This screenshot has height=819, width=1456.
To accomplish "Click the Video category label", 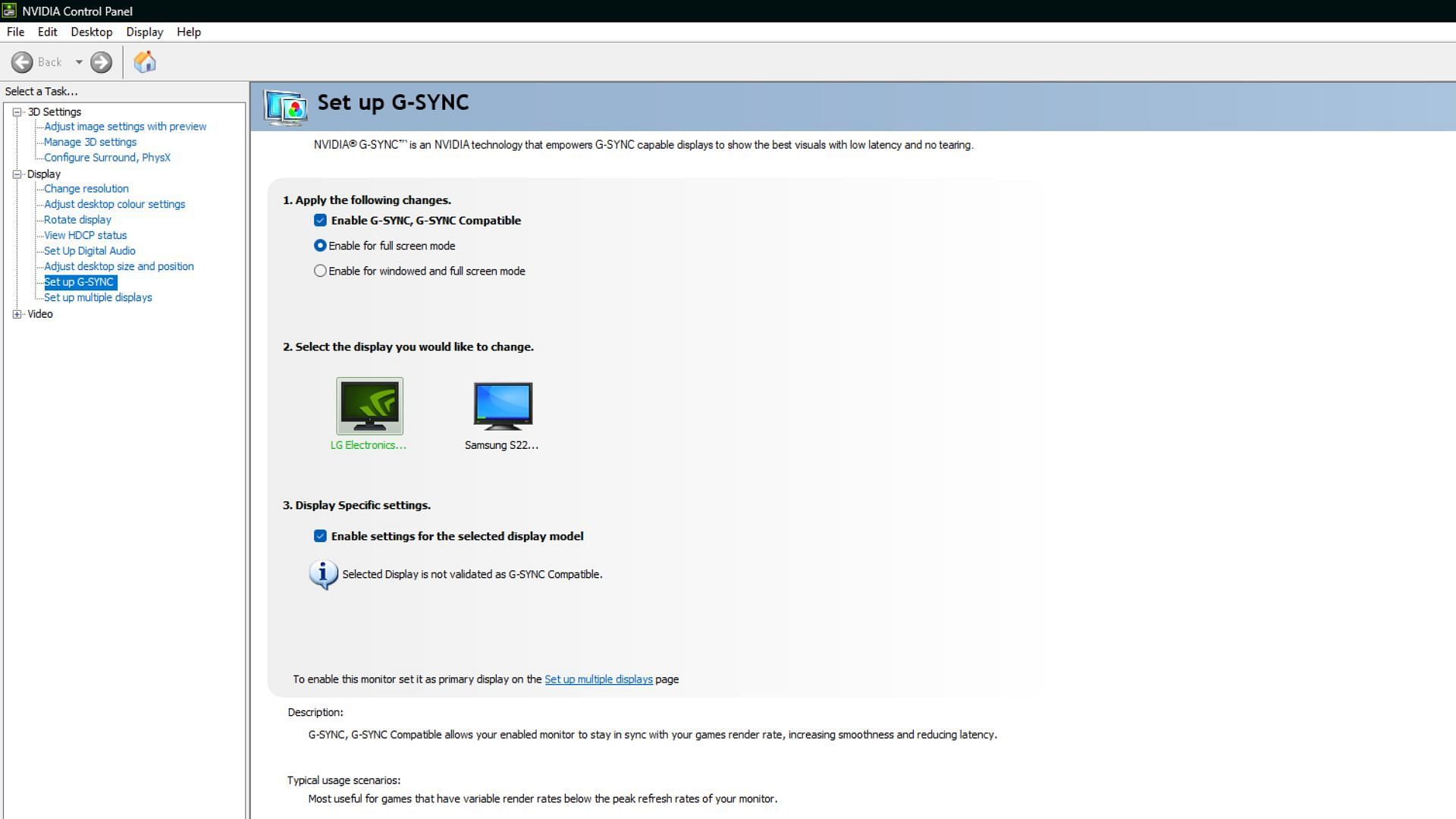I will (40, 314).
